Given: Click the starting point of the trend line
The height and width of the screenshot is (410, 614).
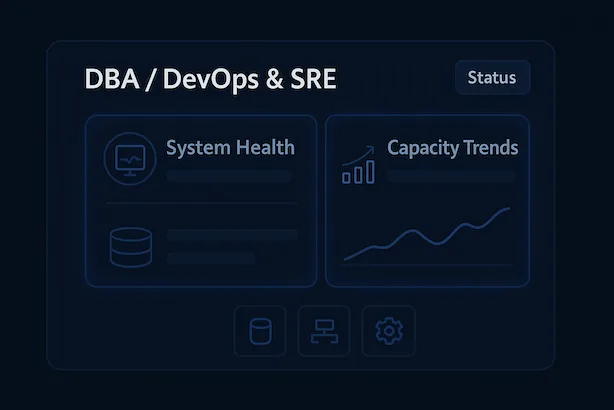Looking at the screenshot, I should click(346, 259).
